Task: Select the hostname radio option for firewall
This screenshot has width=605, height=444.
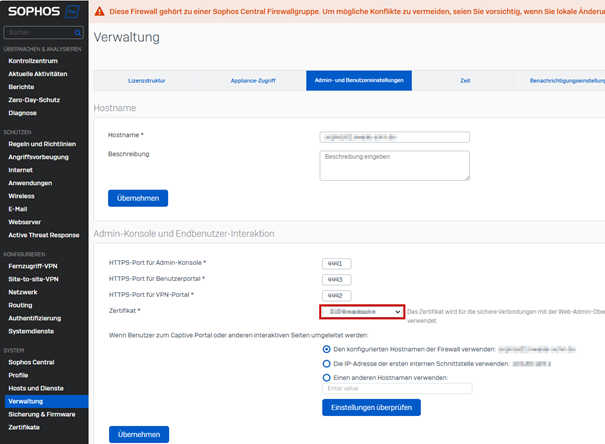Action: (326, 349)
